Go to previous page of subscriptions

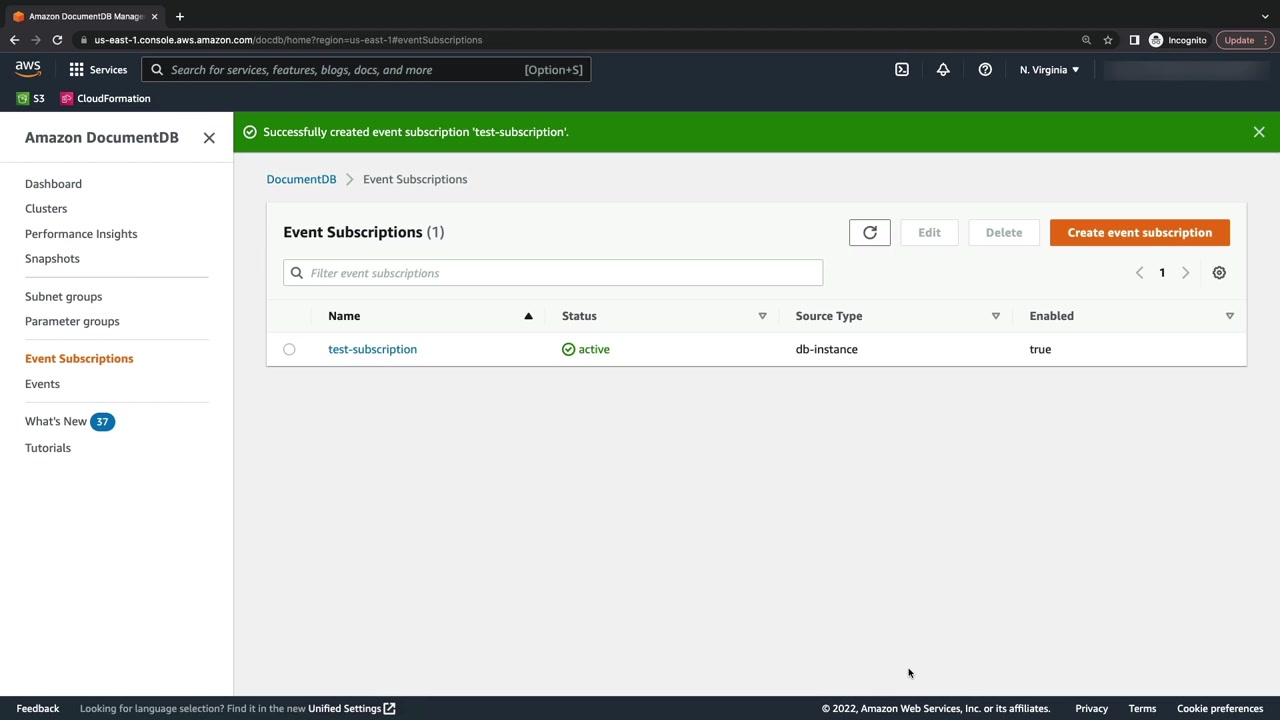1139,273
